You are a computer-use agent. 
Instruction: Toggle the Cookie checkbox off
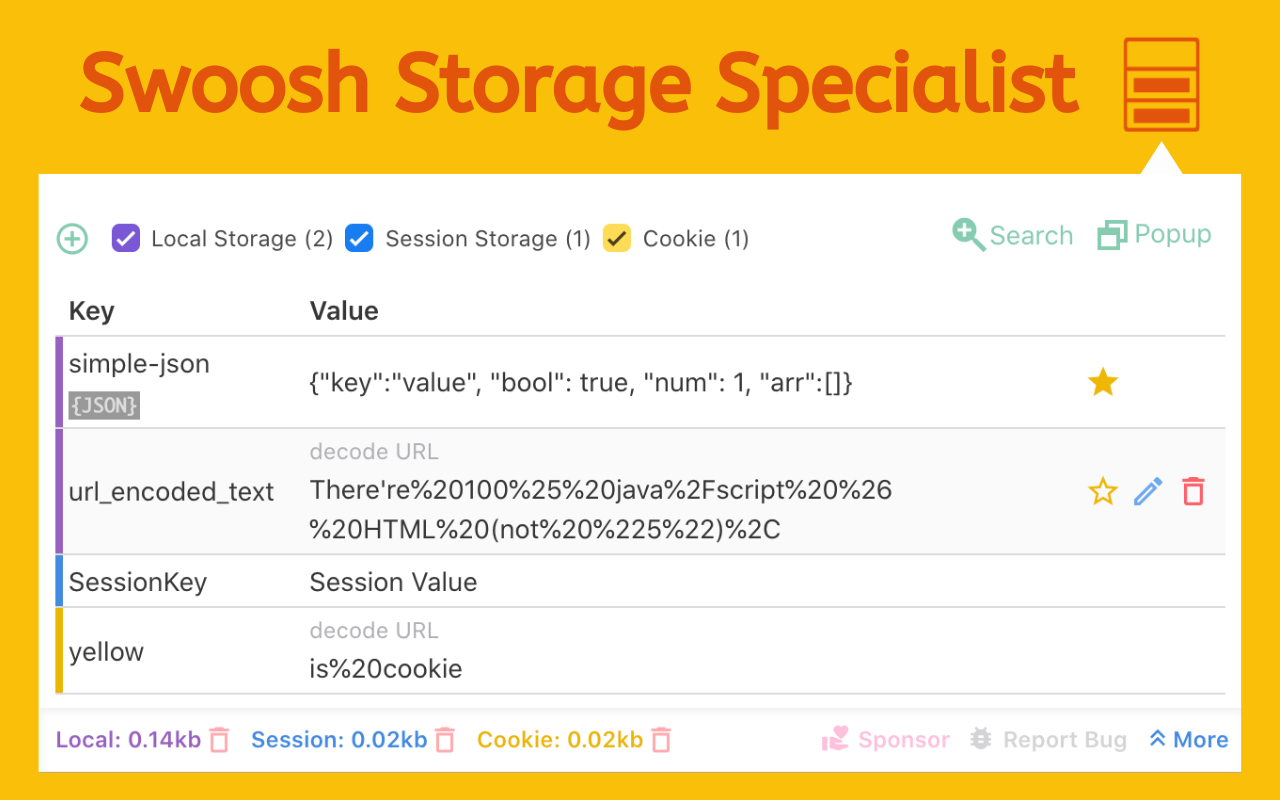[x=616, y=238]
